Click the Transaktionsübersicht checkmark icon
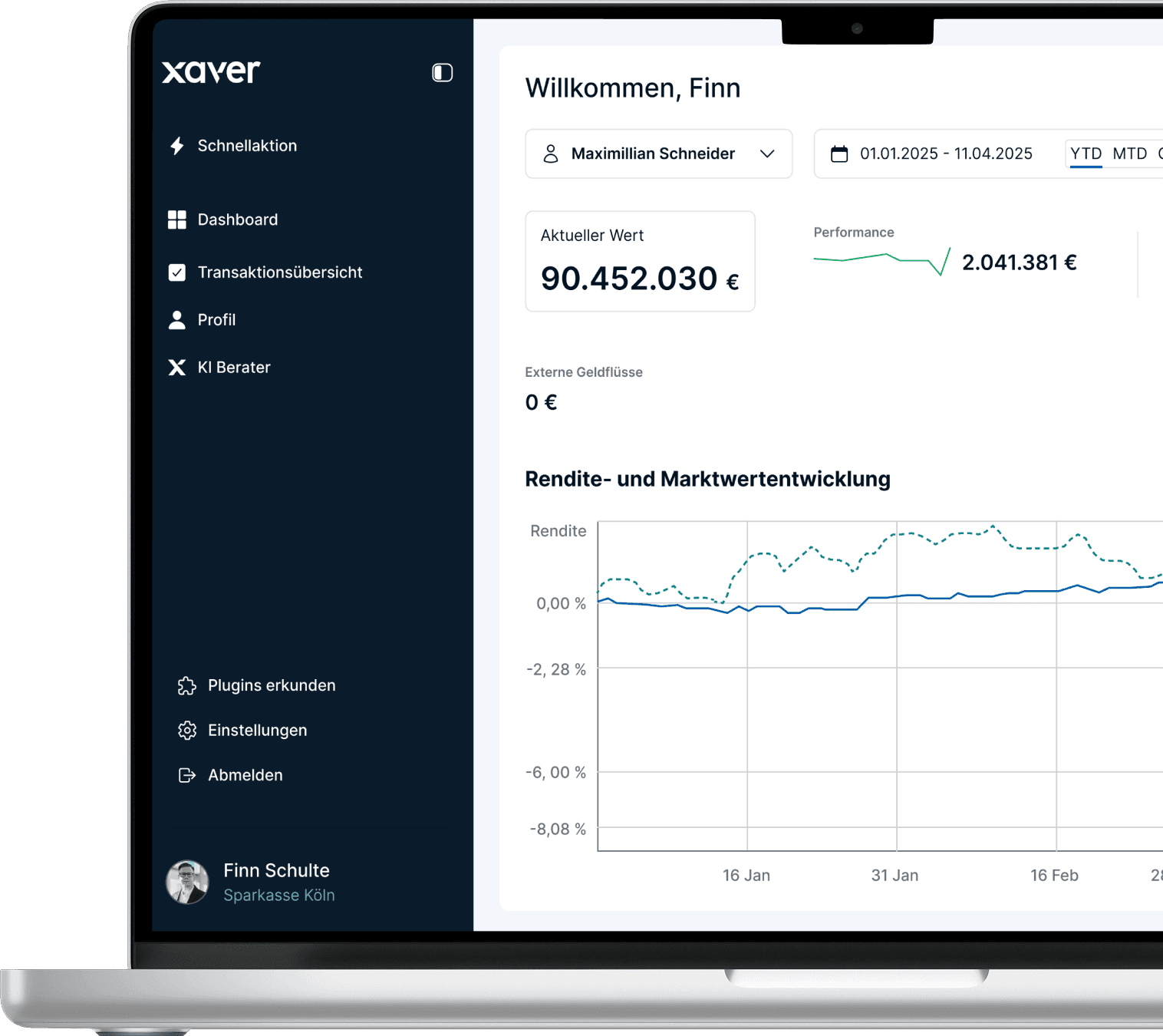This screenshot has height=1036, width=1163. 177,272
